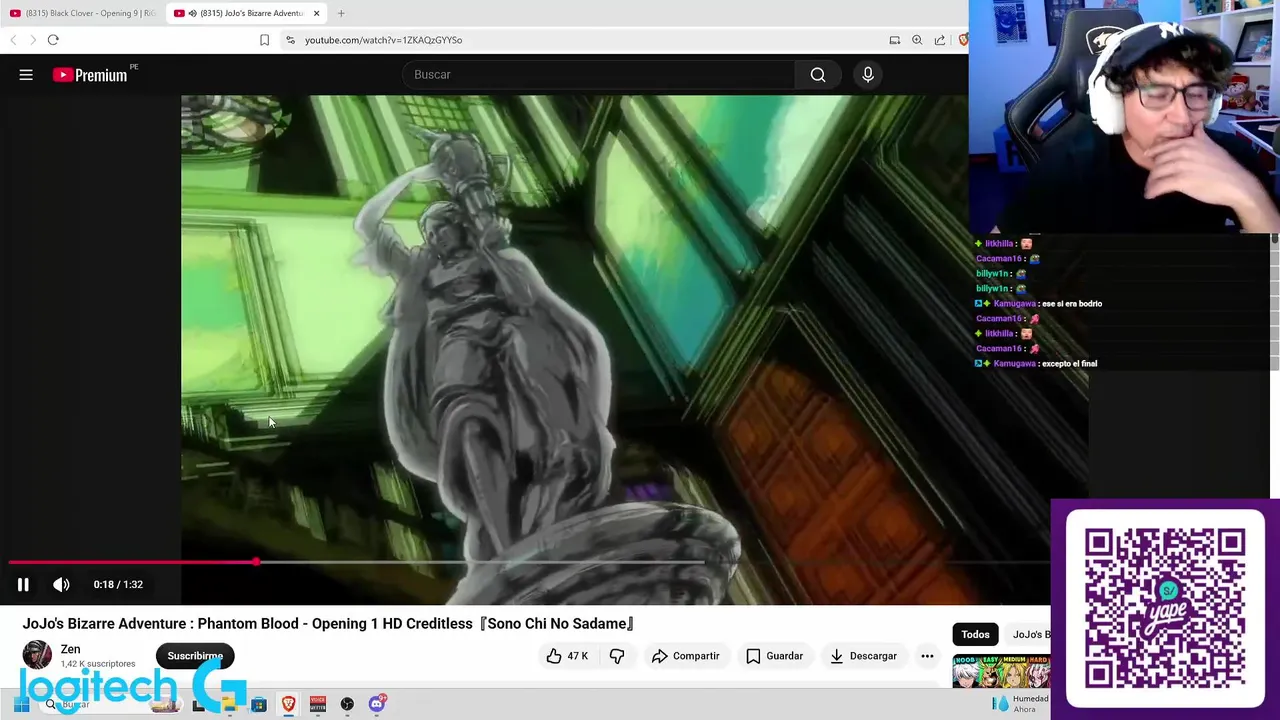Start voice search with the microphone icon
The width and height of the screenshot is (1280, 720).
(x=868, y=75)
